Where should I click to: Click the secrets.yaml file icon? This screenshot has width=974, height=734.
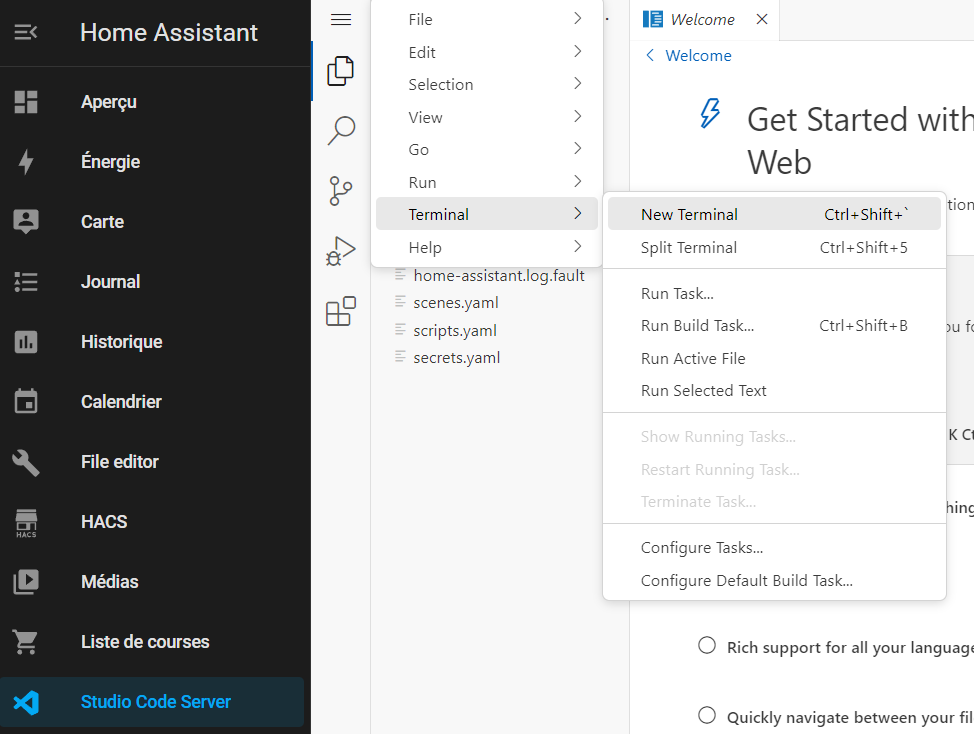click(x=400, y=357)
